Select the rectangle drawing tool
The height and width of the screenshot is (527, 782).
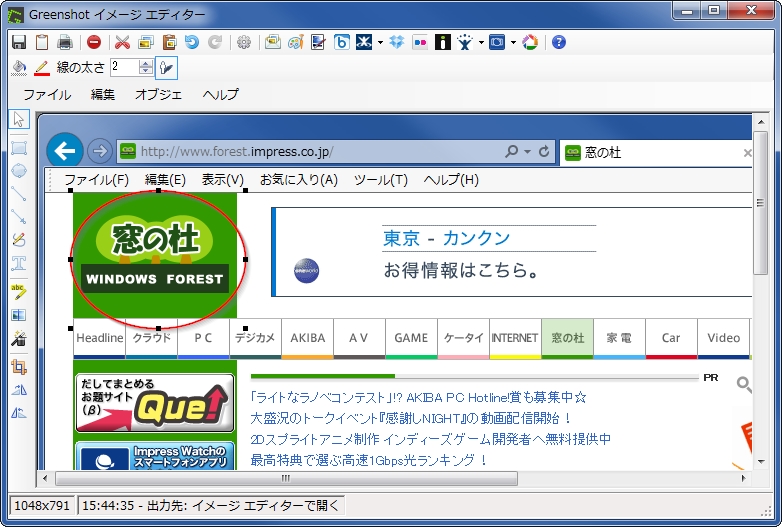(19, 148)
